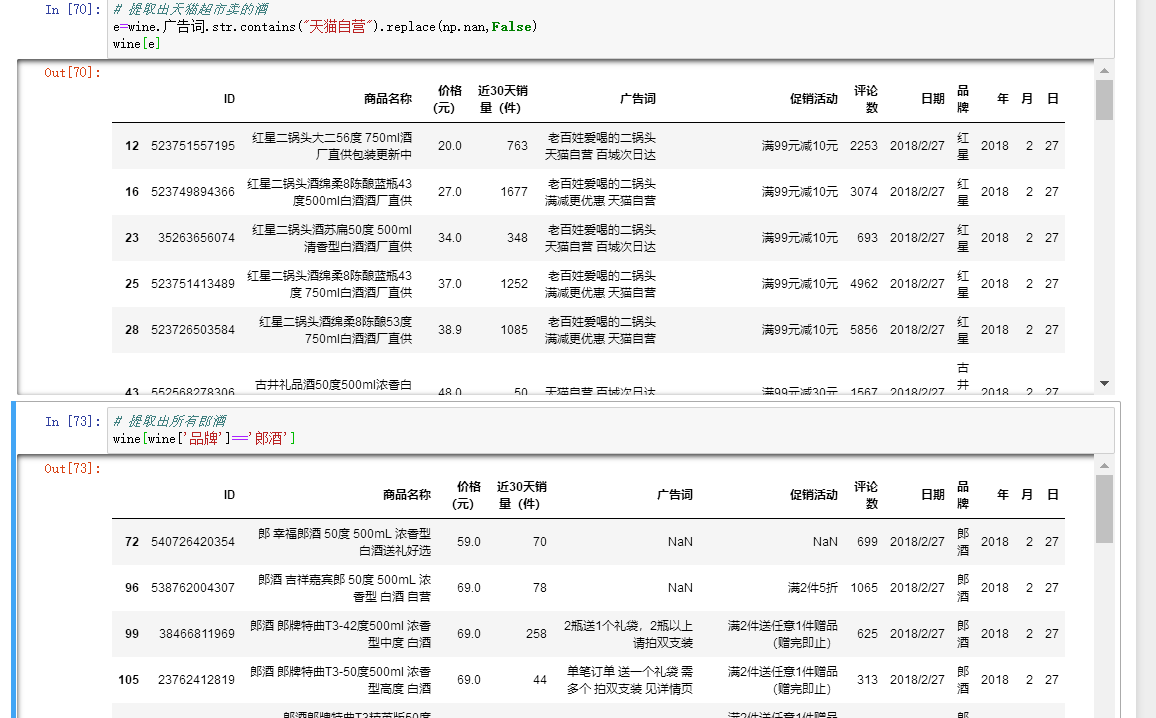Click scrollbar thumb of Out[70] output
Screen dimensions: 1156x718
tap(1104, 100)
